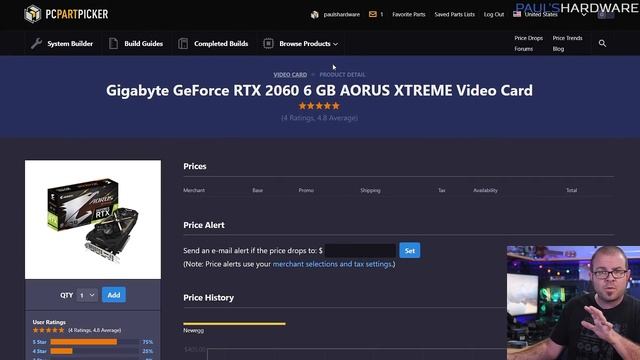
Task: Click the 25% rating percentage
Action: (148, 351)
